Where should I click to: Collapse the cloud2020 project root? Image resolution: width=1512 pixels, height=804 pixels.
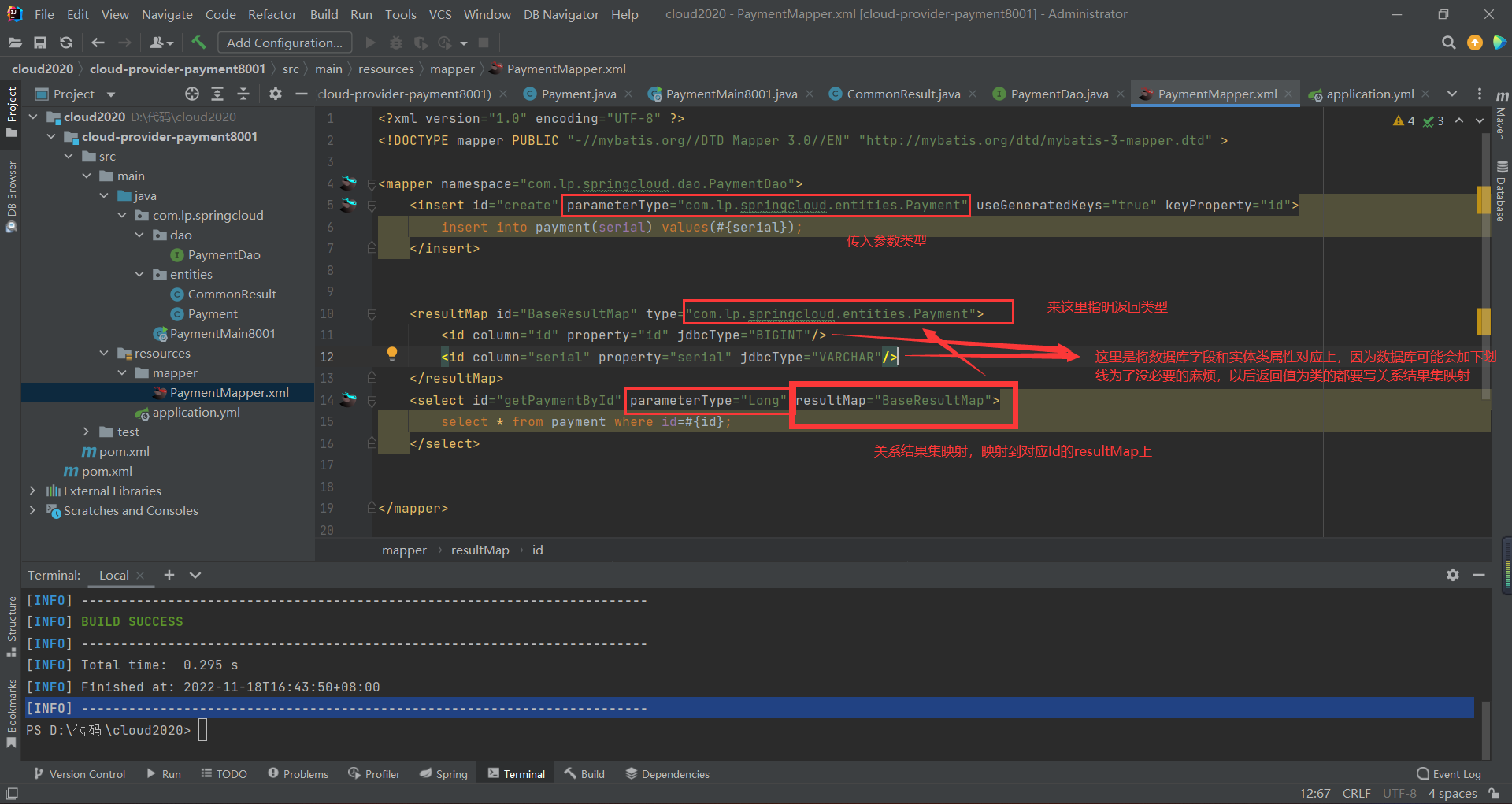33,117
